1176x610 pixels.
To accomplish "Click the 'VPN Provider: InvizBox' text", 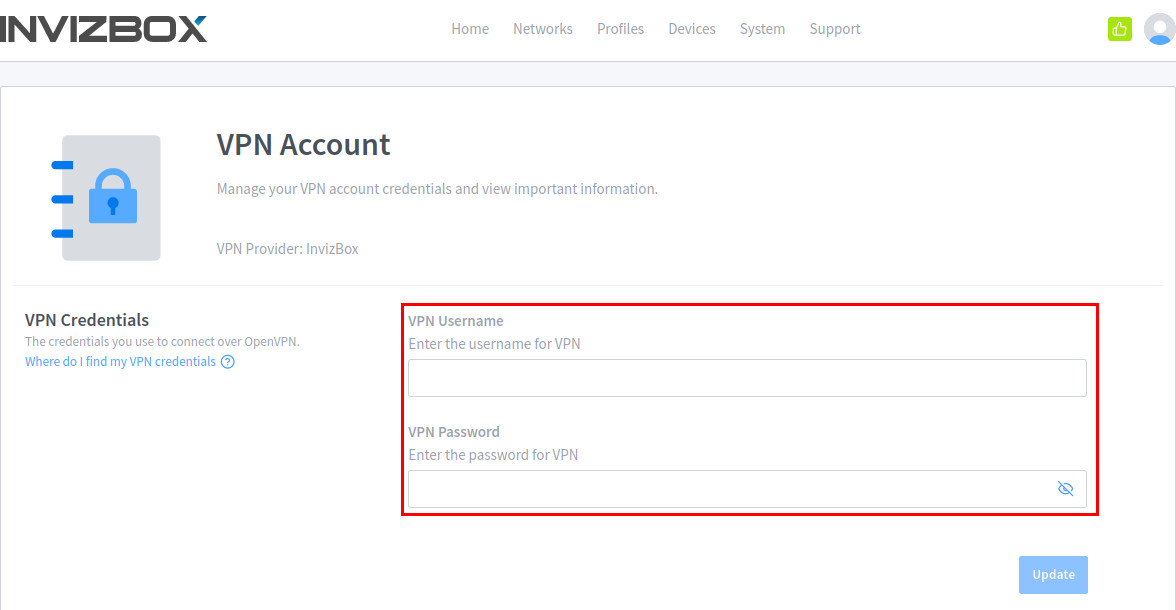I will pyautogui.click(x=287, y=249).
